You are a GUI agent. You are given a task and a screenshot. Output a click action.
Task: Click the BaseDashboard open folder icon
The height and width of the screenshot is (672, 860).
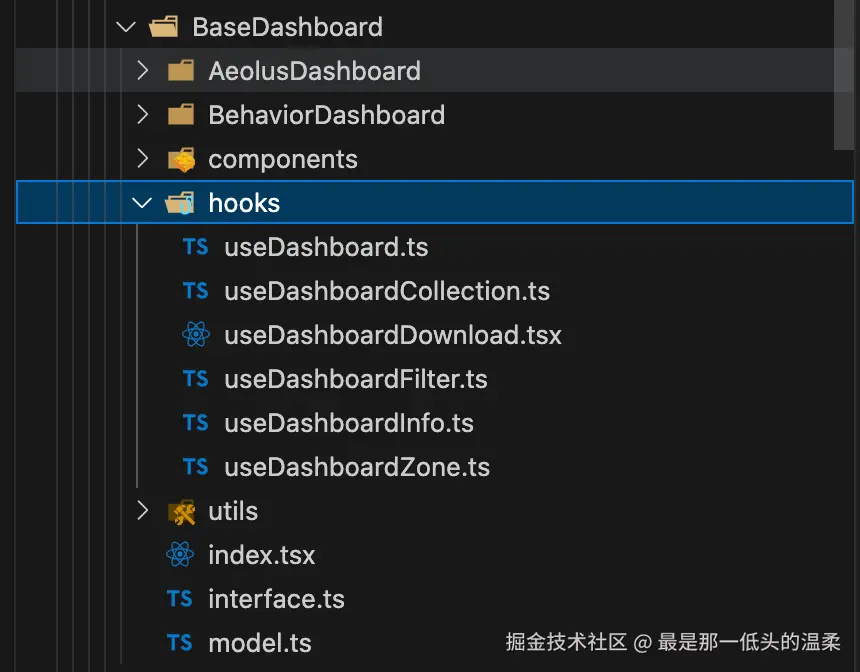coord(164,27)
